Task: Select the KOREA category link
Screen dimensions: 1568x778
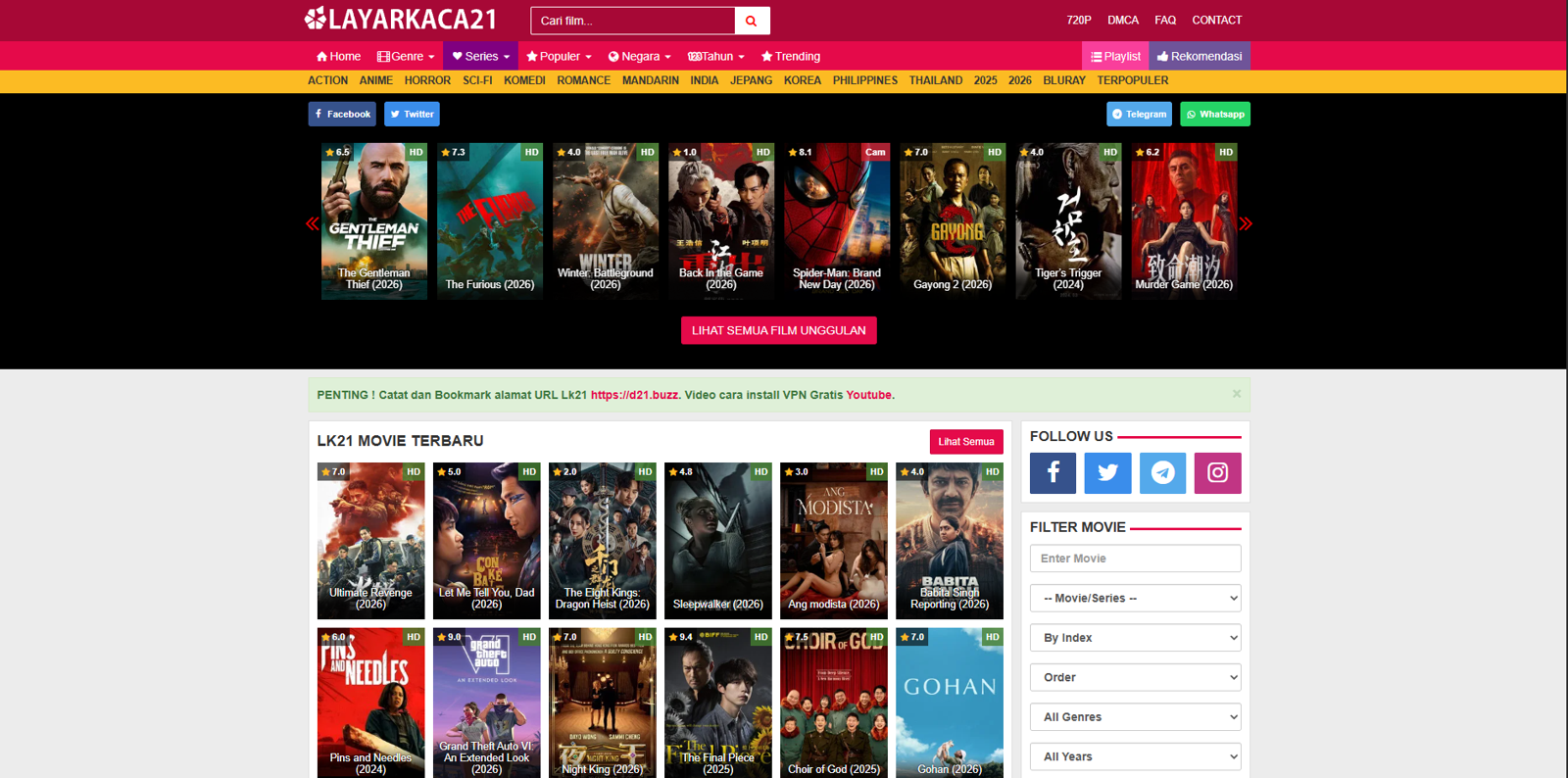Action: coord(803,80)
